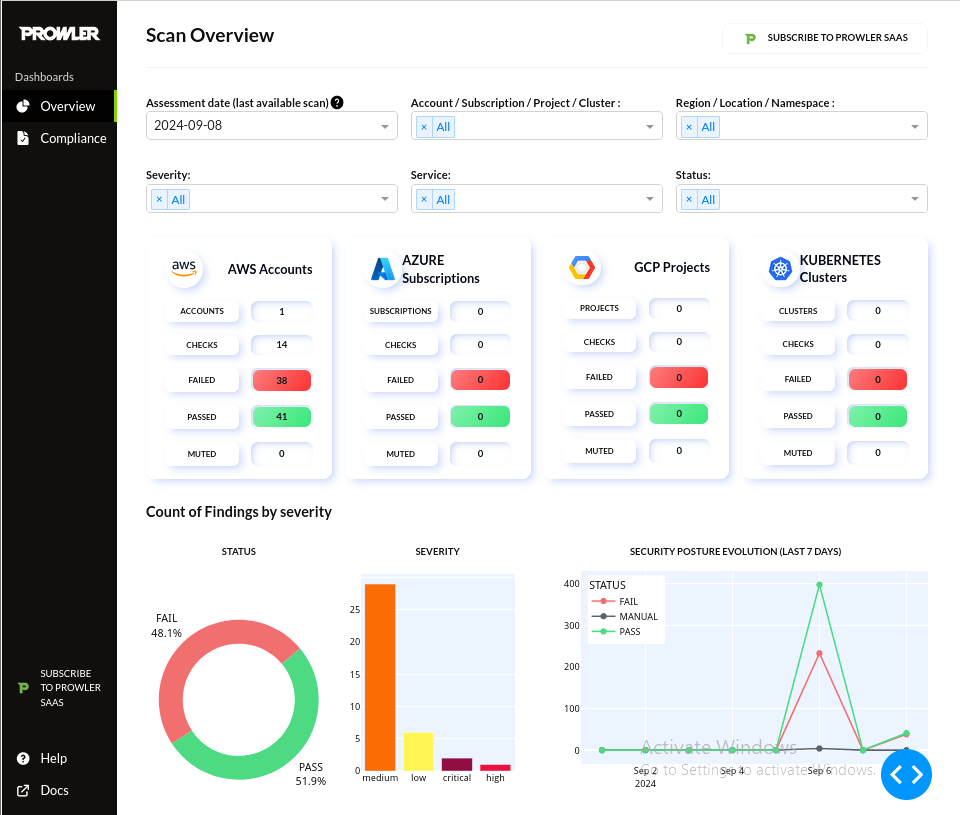
Task: Click the Help question mark icon
Action: coord(23,759)
